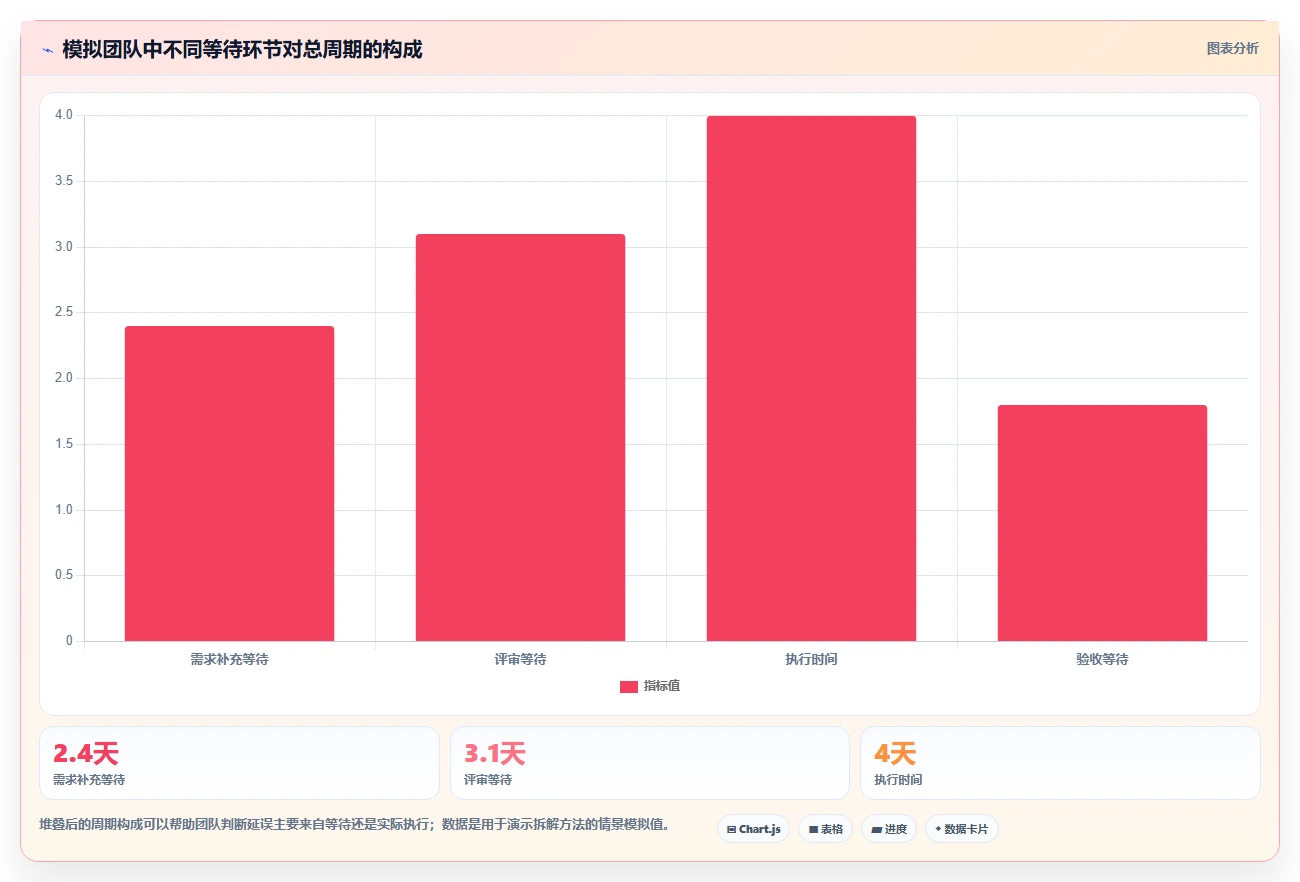This screenshot has width=1300, height=882.
Task: Click the chart title 模拟团队中不同等待环节对总周期的构成
Action: point(242,49)
